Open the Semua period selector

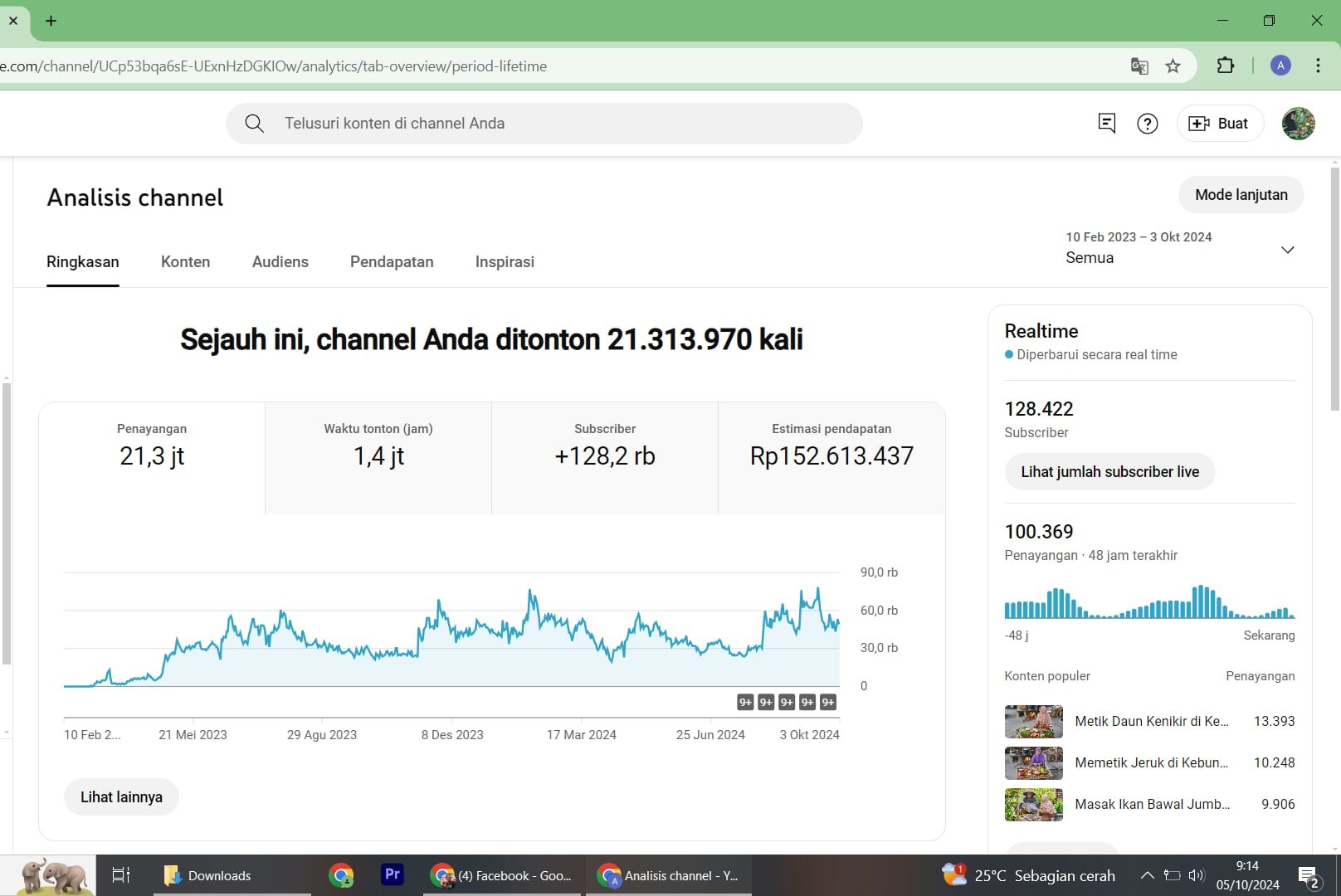pos(1180,248)
